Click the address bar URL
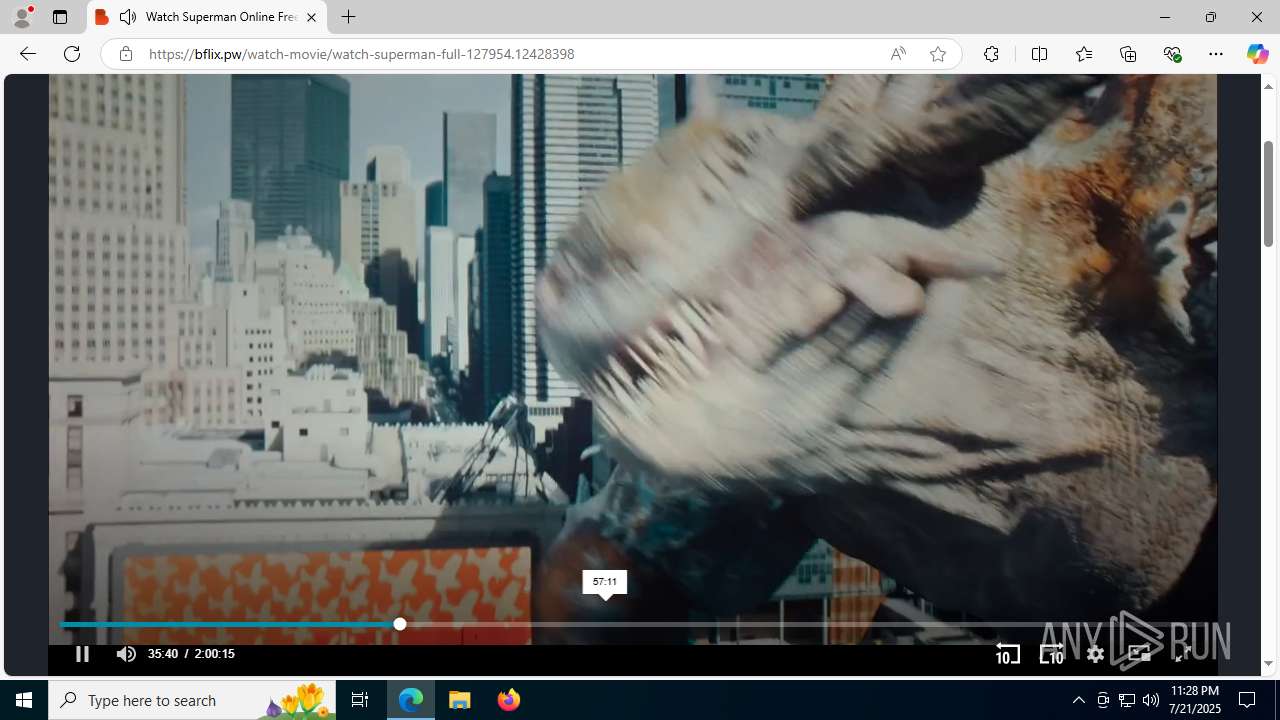 tap(362, 54)
